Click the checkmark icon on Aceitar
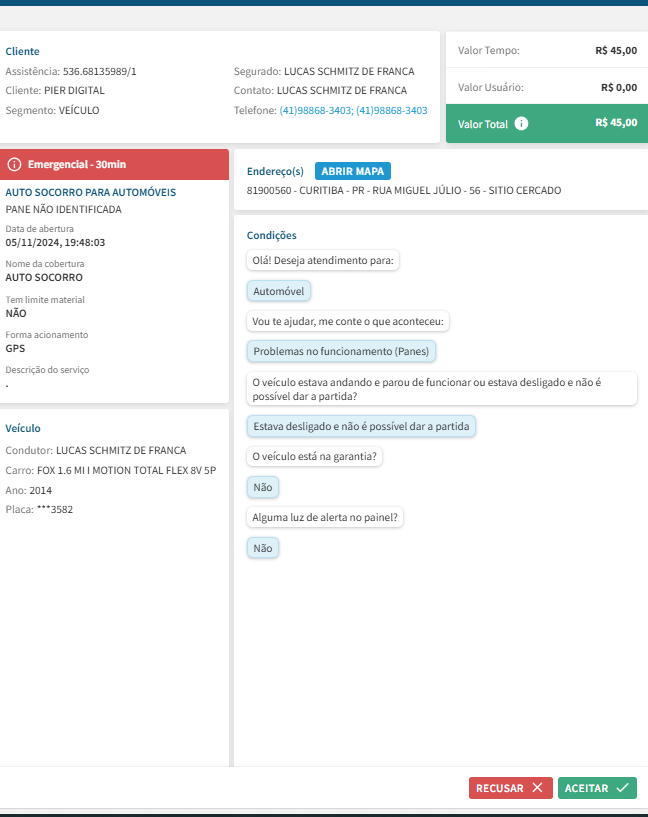 click(622, 787)
